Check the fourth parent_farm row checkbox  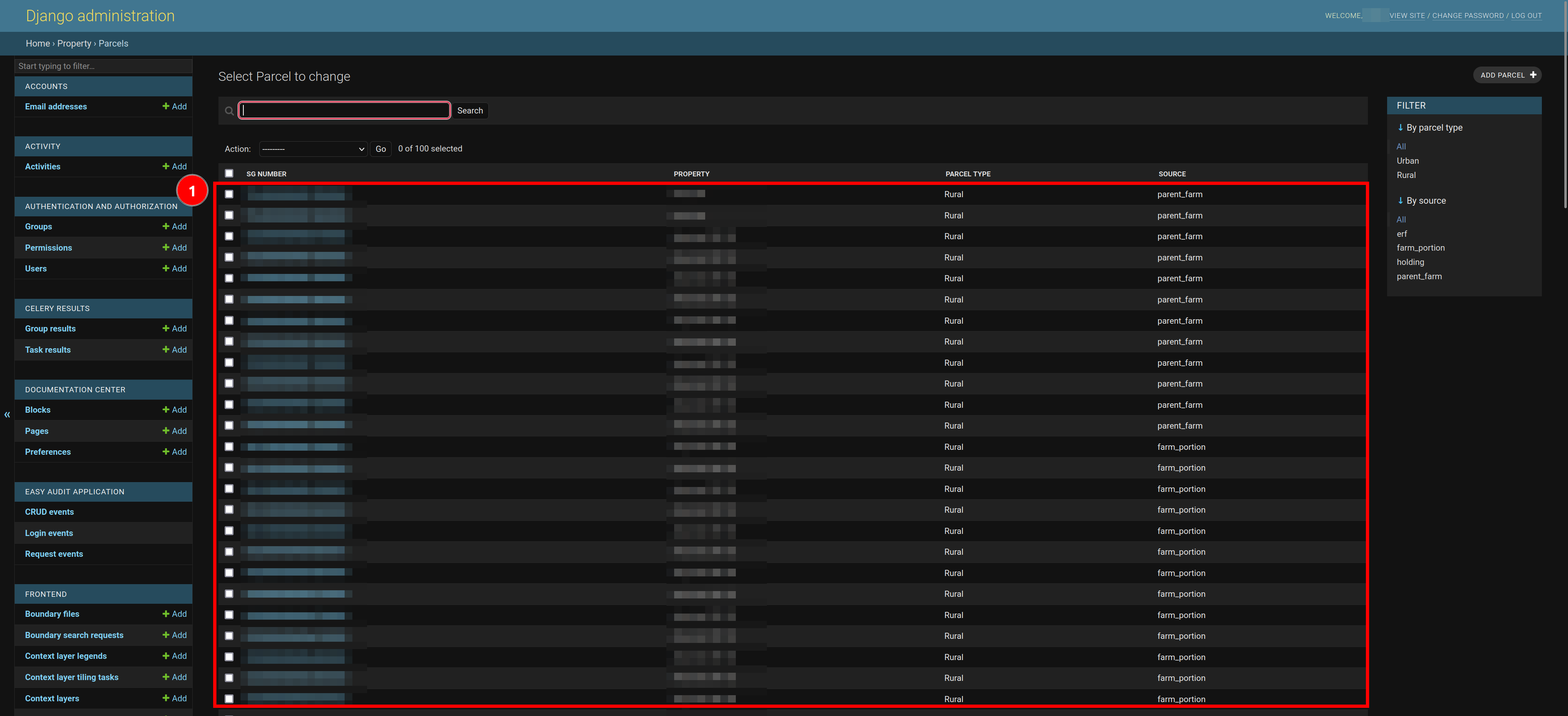(229, 257)
